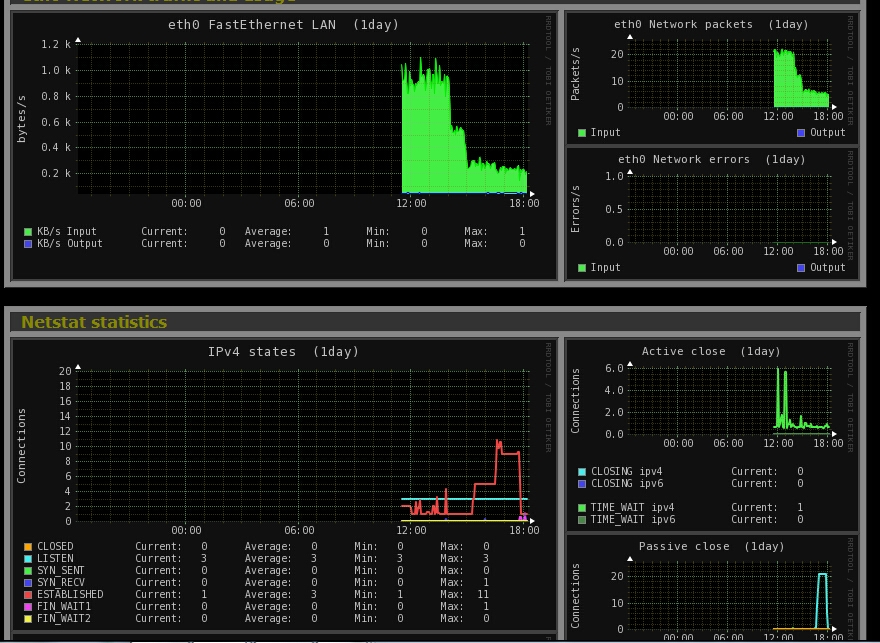
Task: Click the 'Active close (1day)' title
Action: pos(711,351)
